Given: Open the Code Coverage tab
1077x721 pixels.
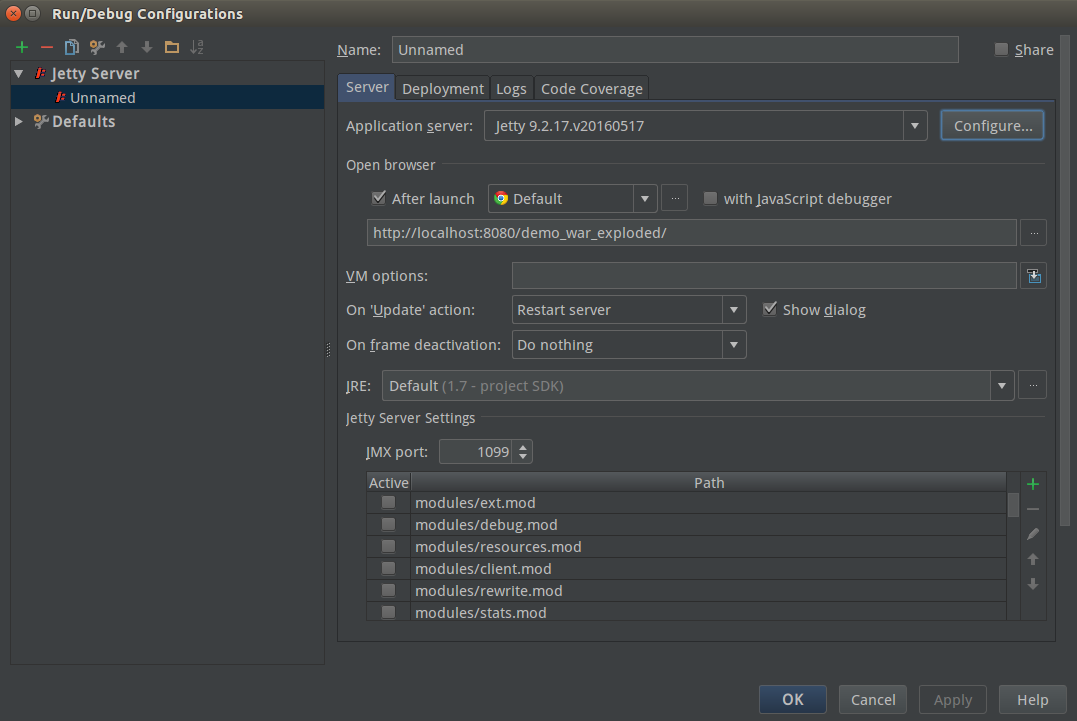Looking at the screenshot, I should (x=591, y=88).
